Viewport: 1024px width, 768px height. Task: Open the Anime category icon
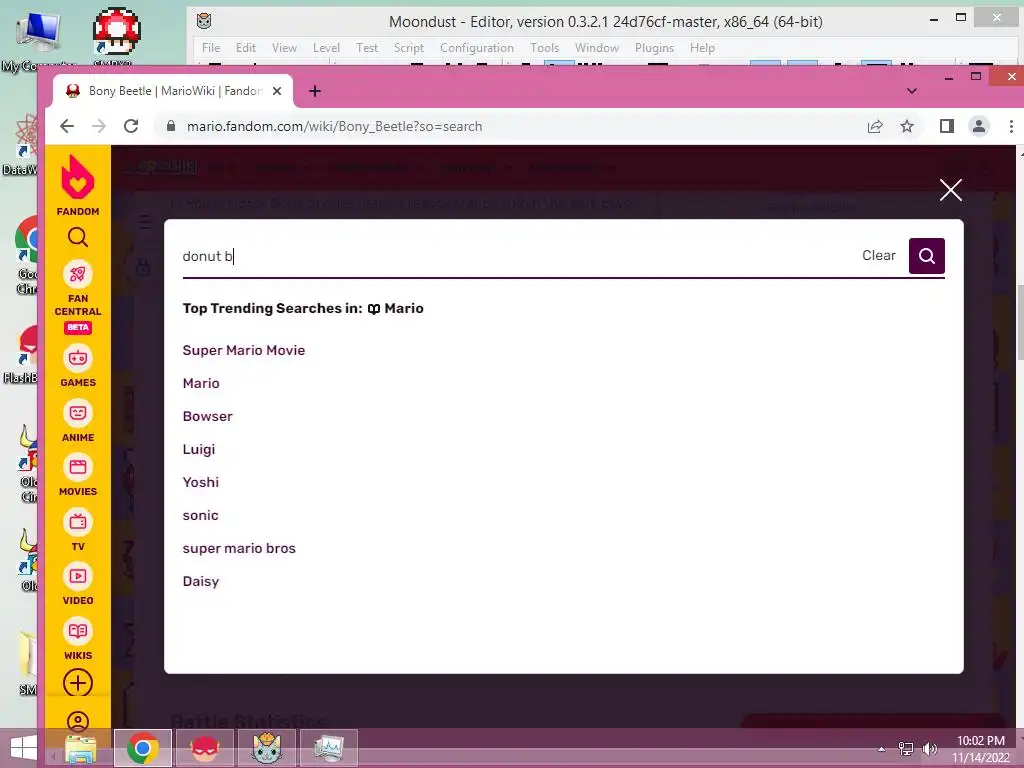point(78,413)
